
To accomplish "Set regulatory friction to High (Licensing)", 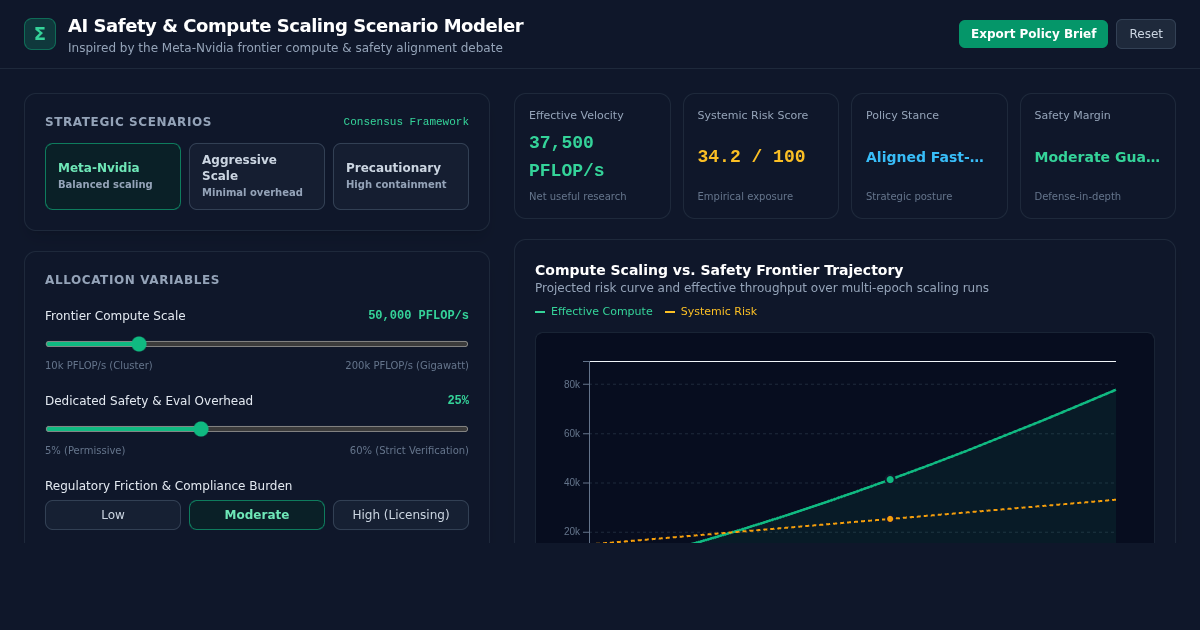I will [x=401, y=515].
